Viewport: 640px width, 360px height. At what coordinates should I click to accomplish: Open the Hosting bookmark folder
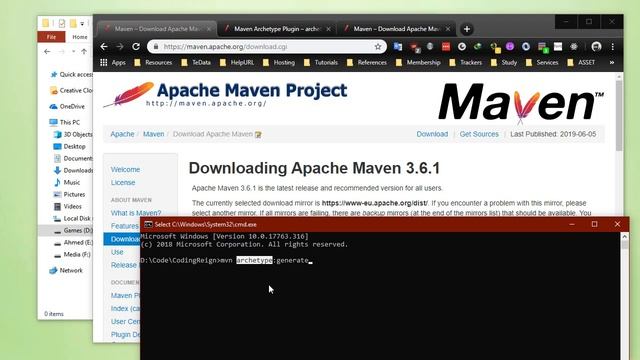point(279,62)
